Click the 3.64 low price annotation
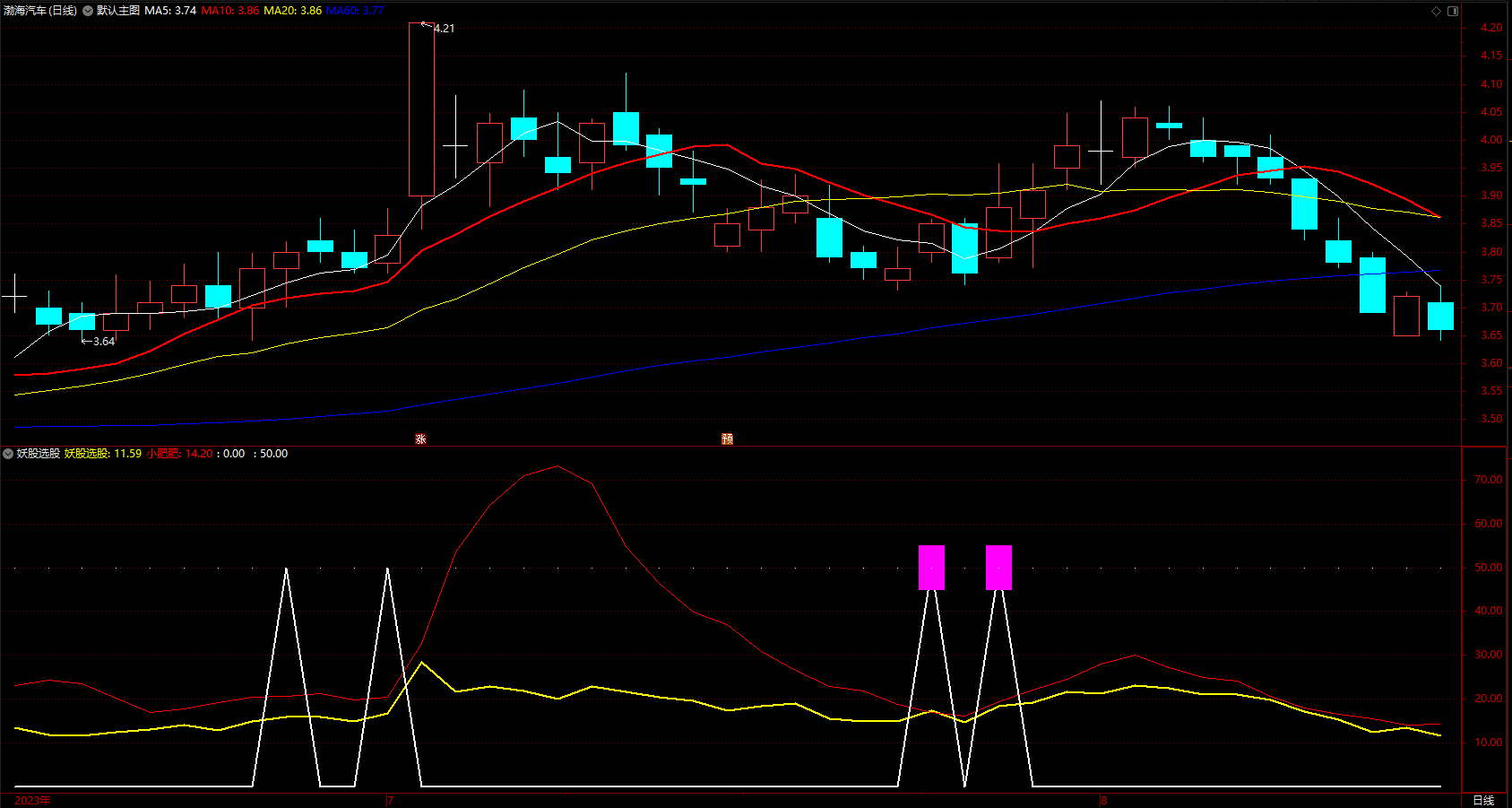The height and width of the screenshot is (808, 1512). (x=104, y=342)
